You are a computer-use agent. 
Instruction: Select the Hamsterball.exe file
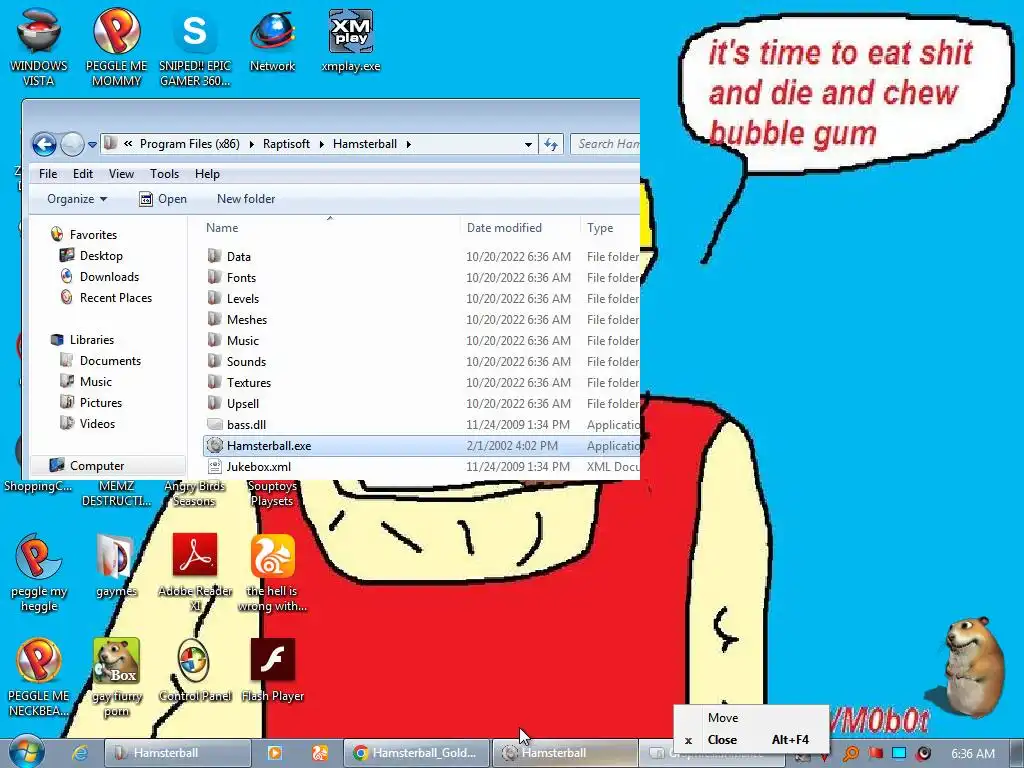[x=421, y=445]
